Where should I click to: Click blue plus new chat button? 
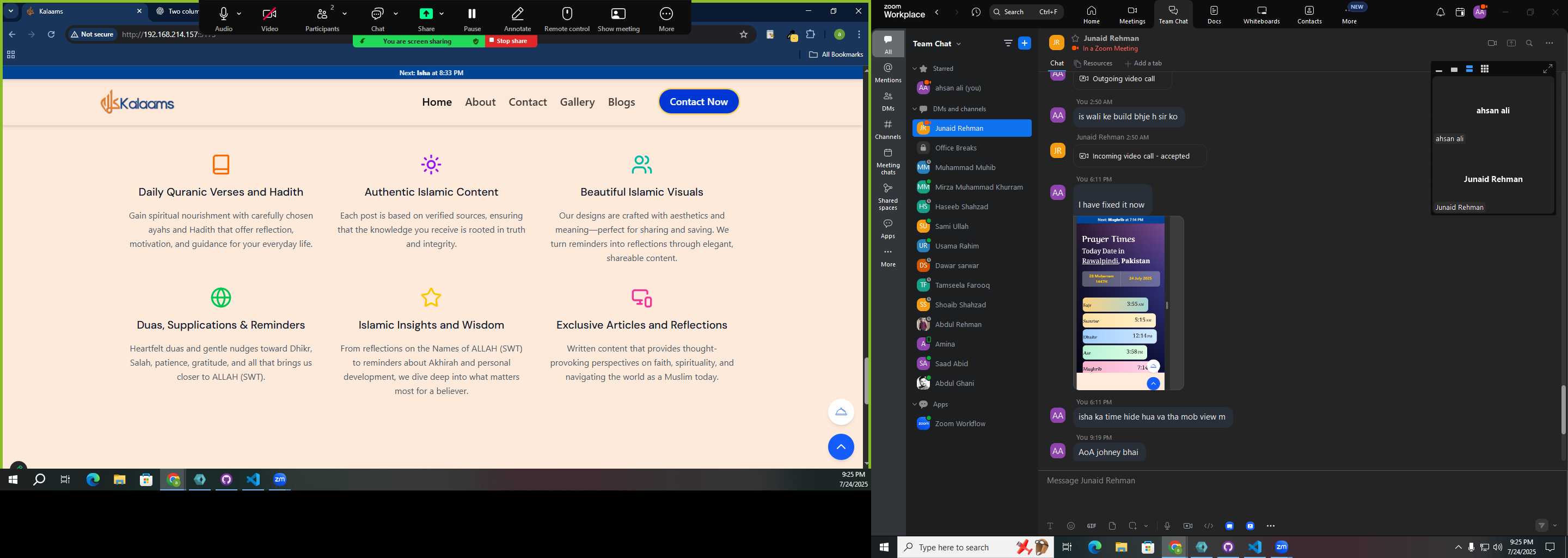tap(1025, 43)
